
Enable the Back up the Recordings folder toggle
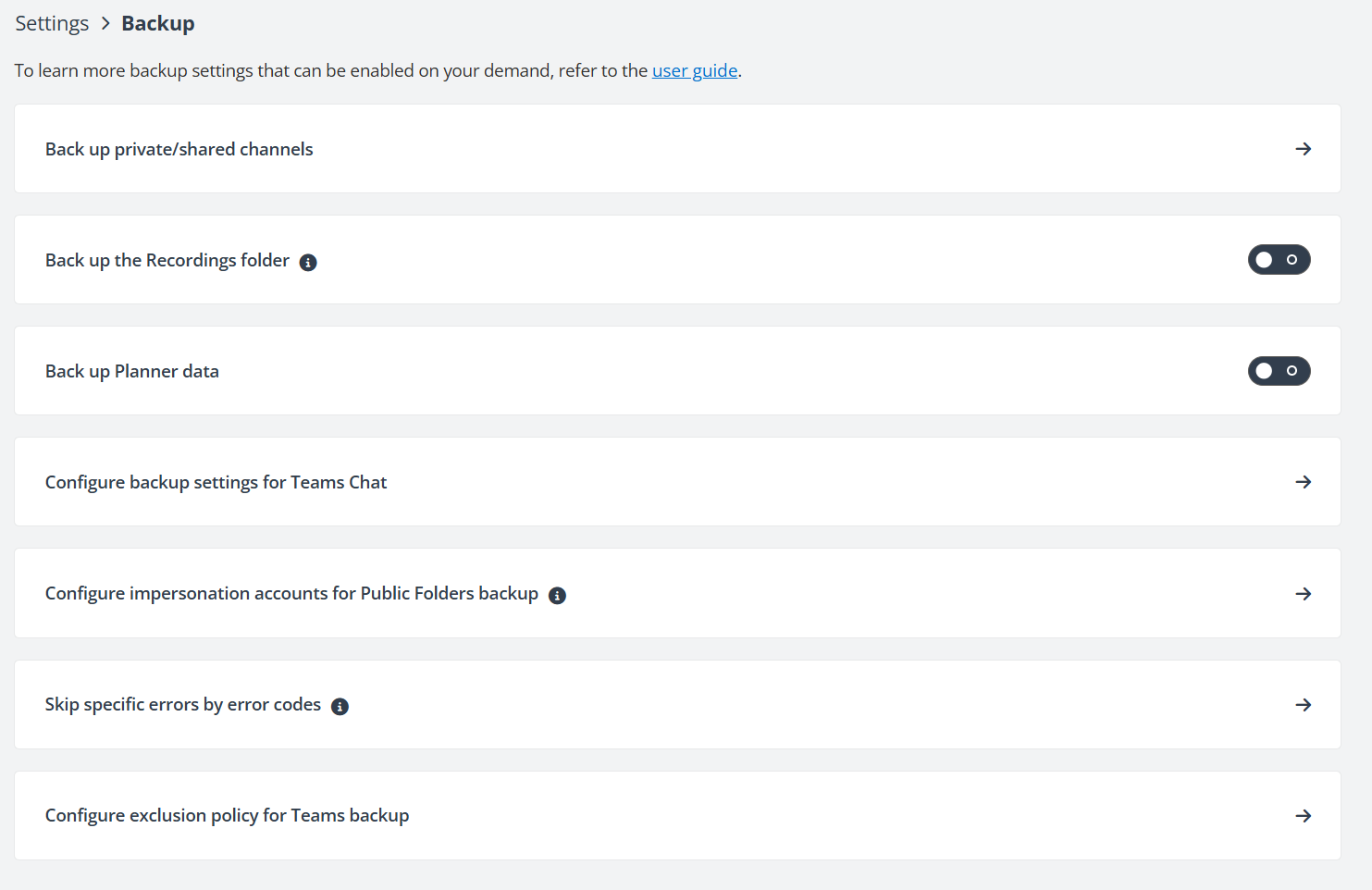click(x=1279, y=260)
